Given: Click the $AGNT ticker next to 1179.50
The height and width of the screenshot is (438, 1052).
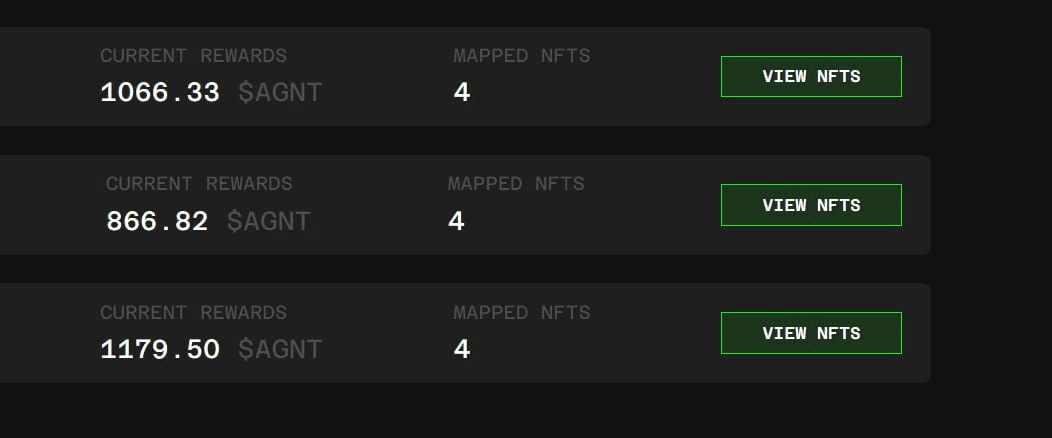Looking at the screenshot, I should [x=280, y=349].
